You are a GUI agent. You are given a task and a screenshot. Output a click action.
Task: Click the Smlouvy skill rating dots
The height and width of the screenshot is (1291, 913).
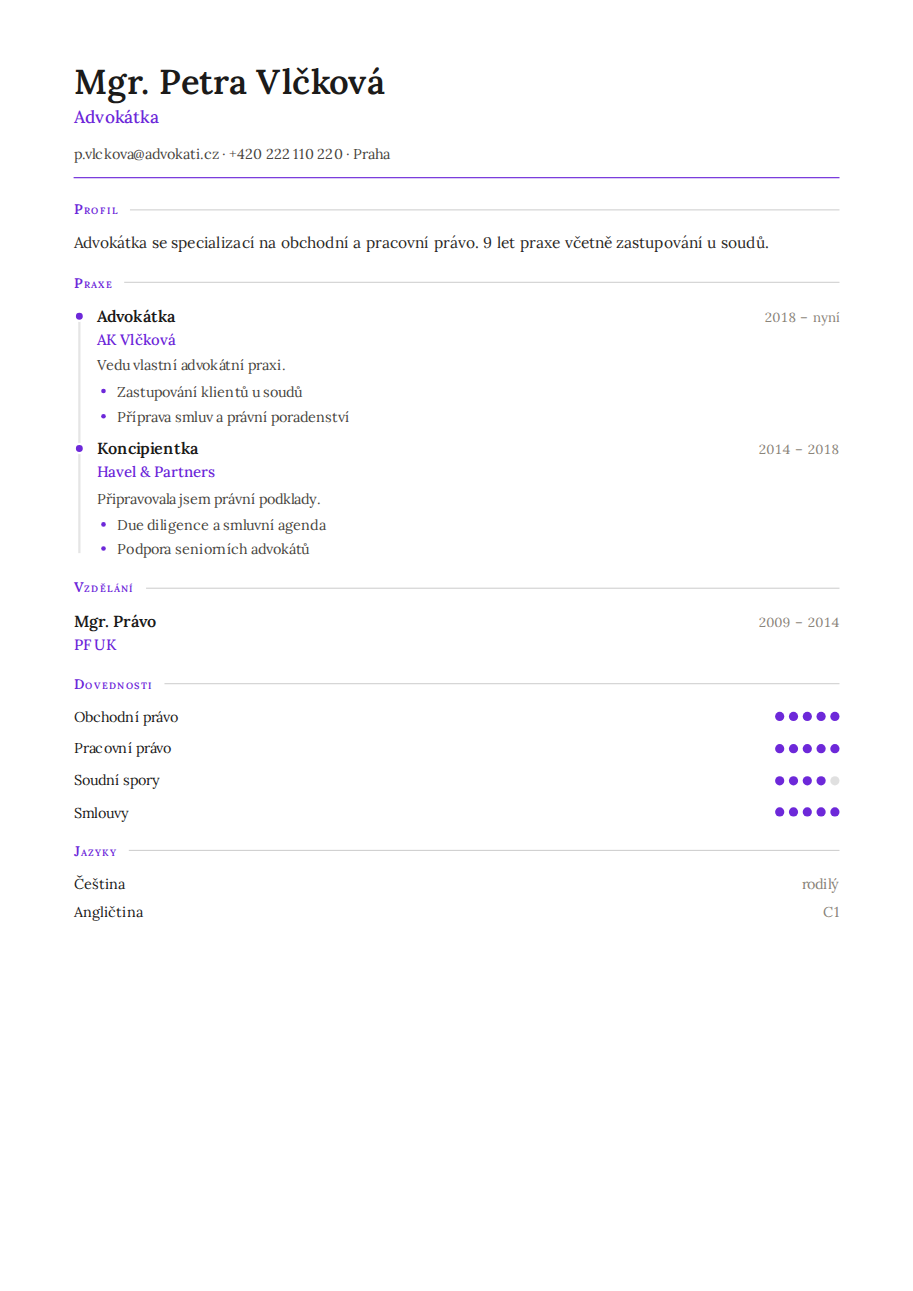807,812
